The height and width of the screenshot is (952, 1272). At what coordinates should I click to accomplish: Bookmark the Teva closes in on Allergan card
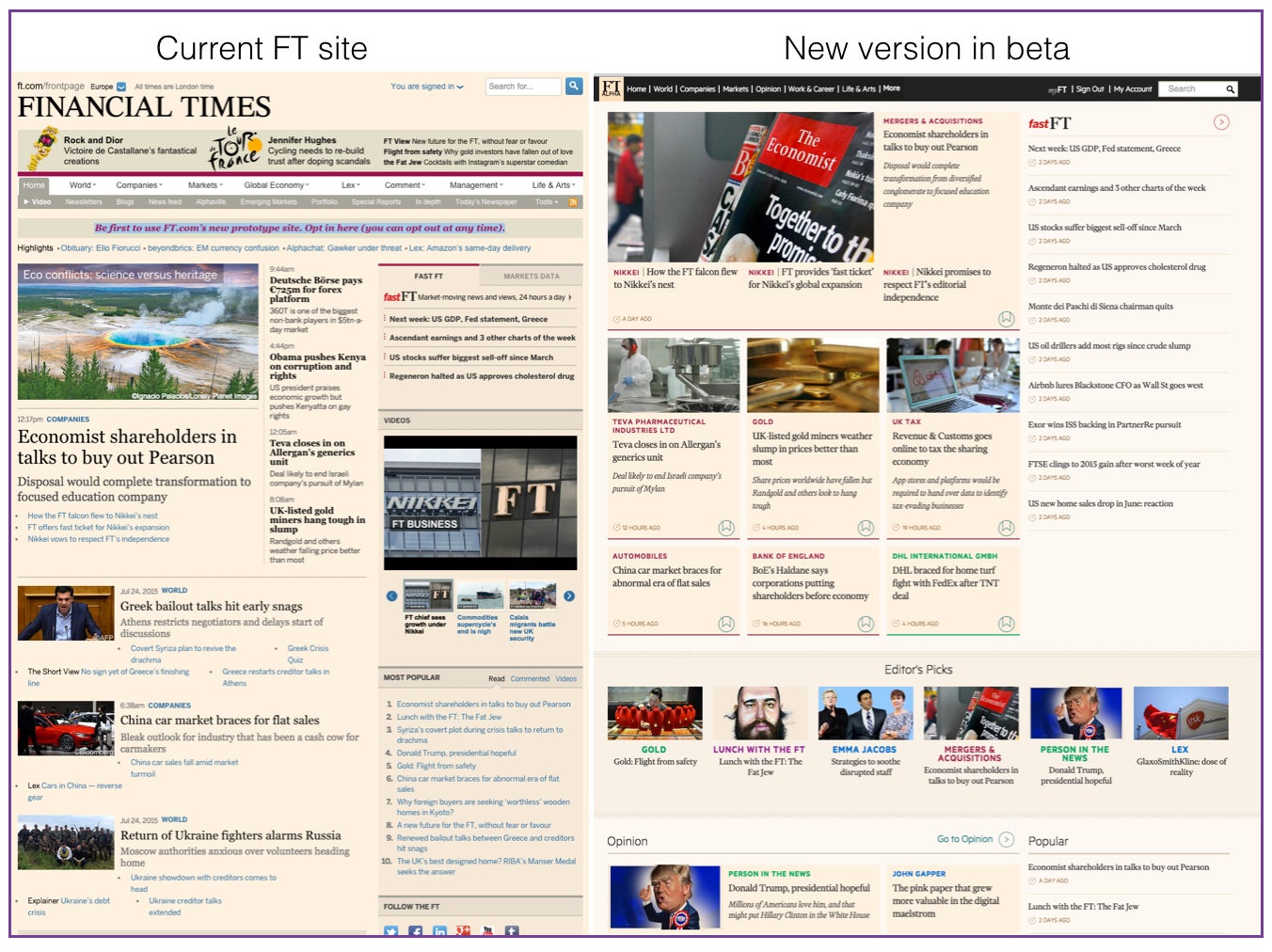click(x=726, y=528)
